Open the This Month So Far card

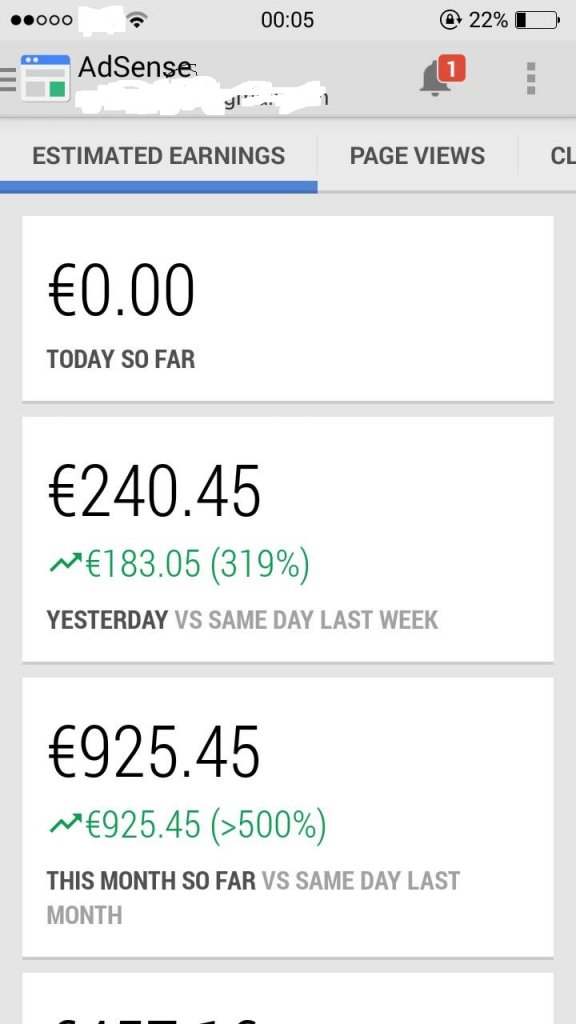click(x=288, y=816)
